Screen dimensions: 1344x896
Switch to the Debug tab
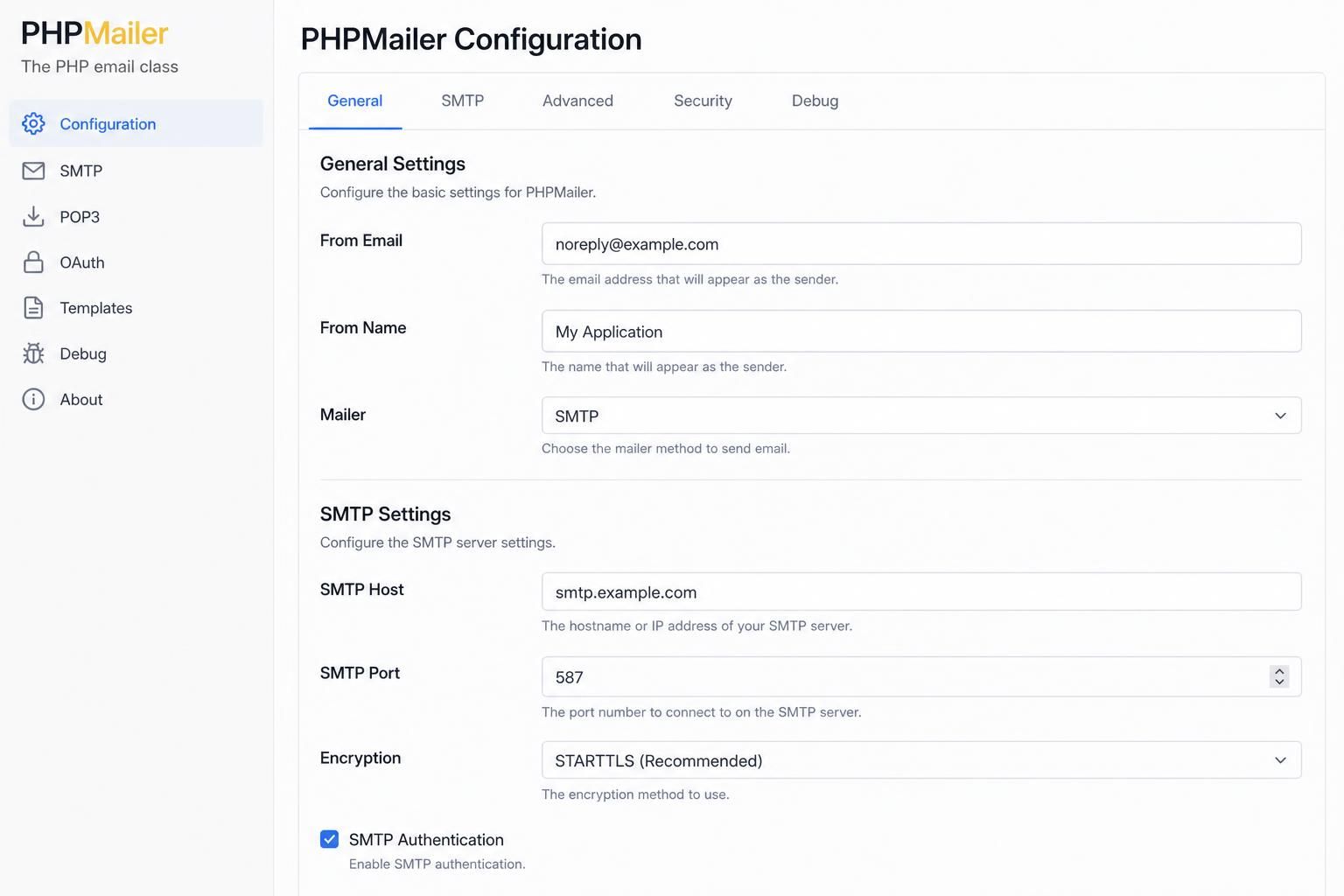point(815,101)
